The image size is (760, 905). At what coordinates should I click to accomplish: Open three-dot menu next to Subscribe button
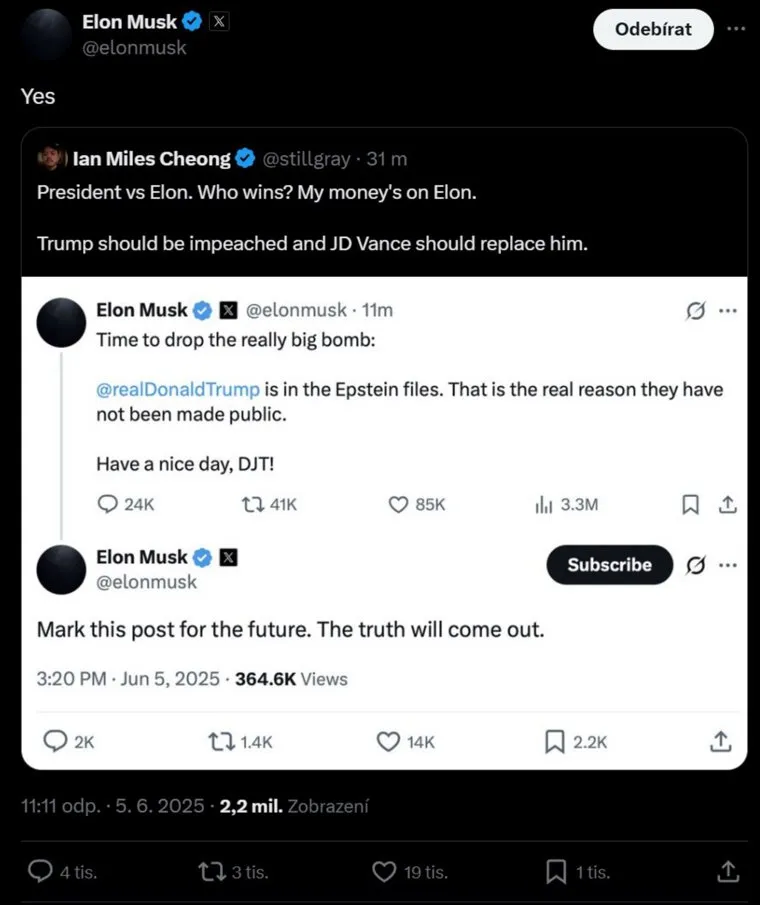728,565
